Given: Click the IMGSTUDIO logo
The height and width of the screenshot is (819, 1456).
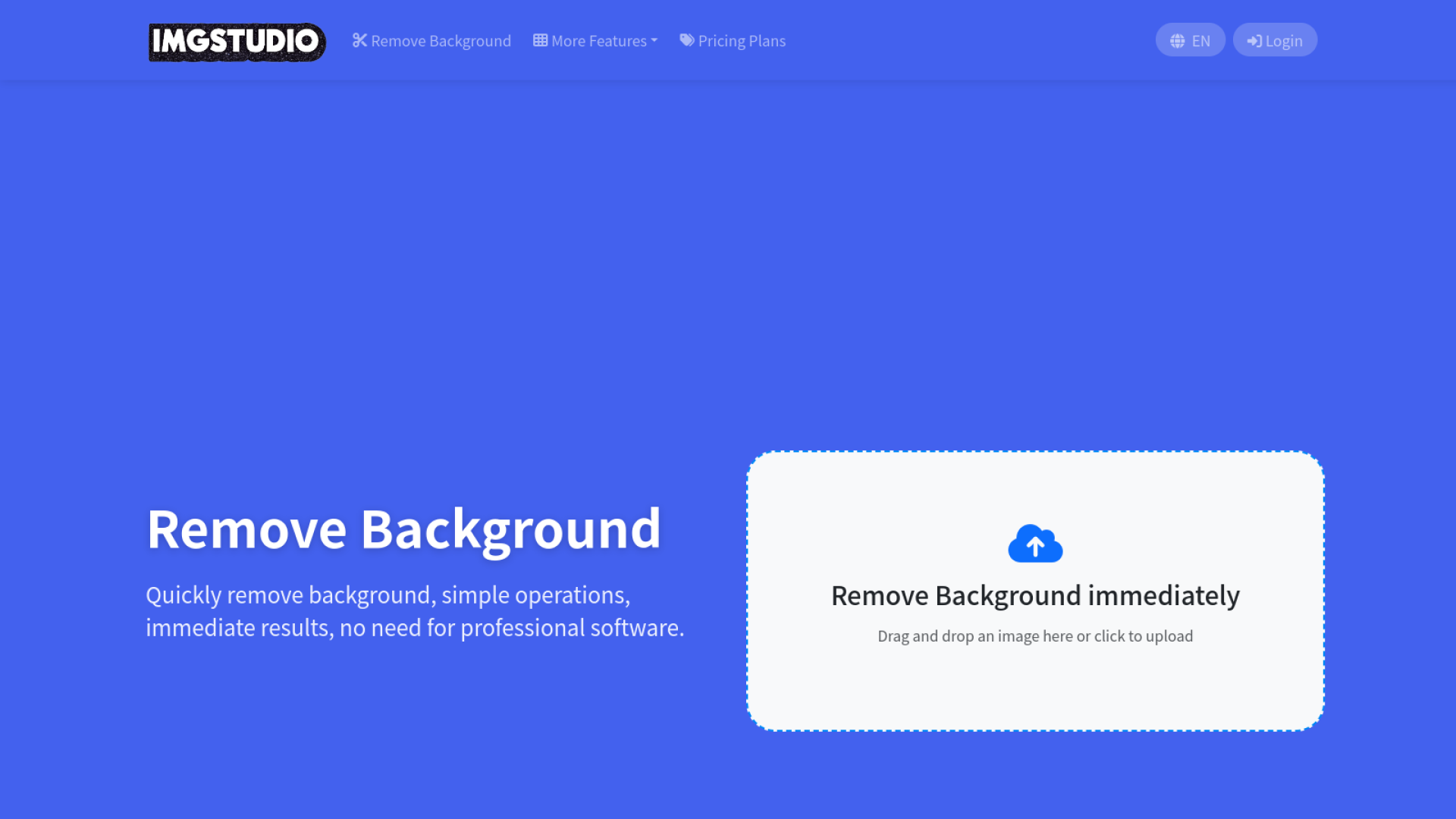Looking at the screenshot, I should [236, 40].
